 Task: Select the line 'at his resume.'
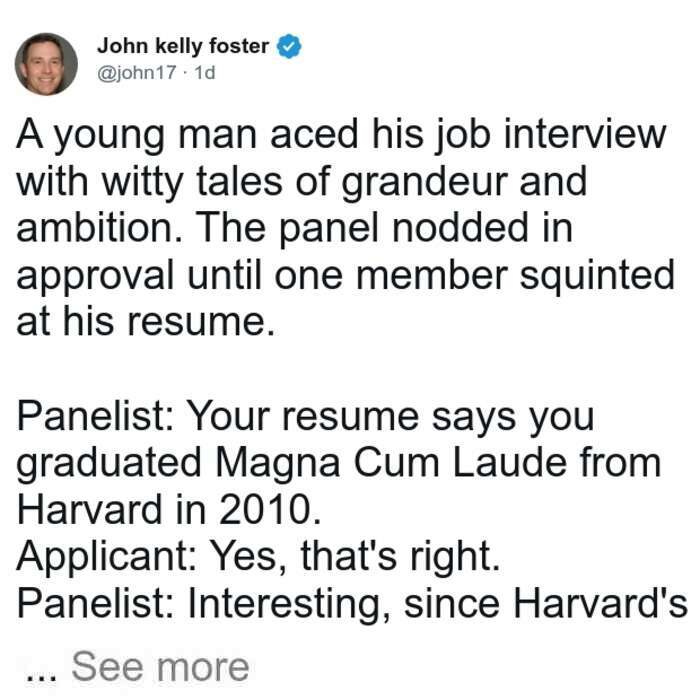[x=145, y=321]
